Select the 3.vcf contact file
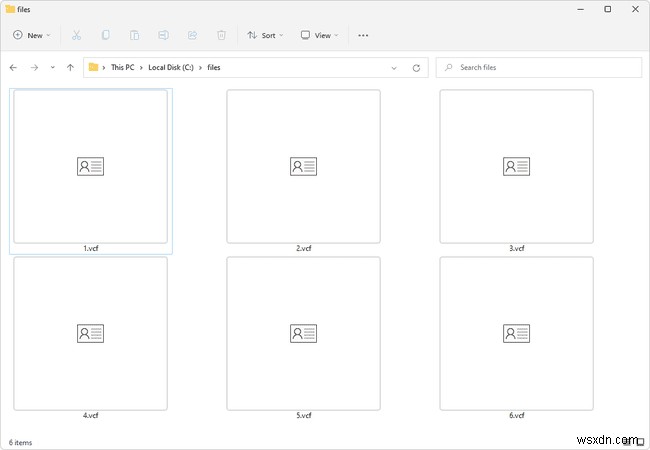The height and width of the screenshot is (450, 650). pos(516,167)
